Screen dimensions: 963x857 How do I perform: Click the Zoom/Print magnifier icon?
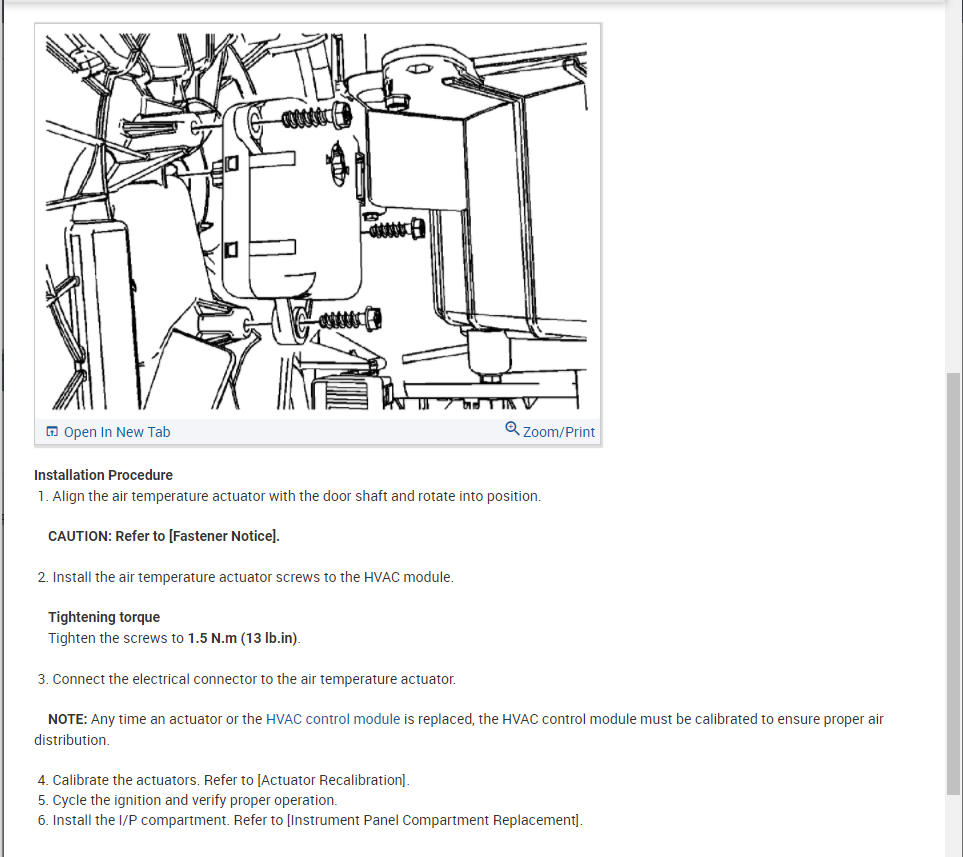[x=512, y=428]
